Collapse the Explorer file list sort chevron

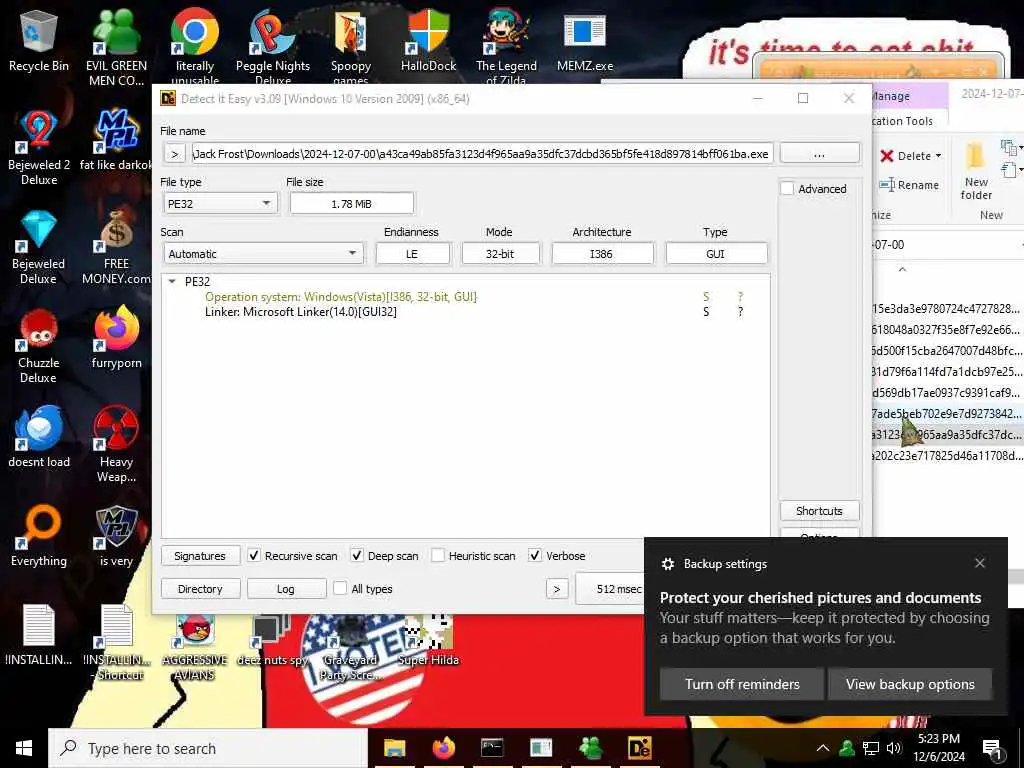click(903, 269)
